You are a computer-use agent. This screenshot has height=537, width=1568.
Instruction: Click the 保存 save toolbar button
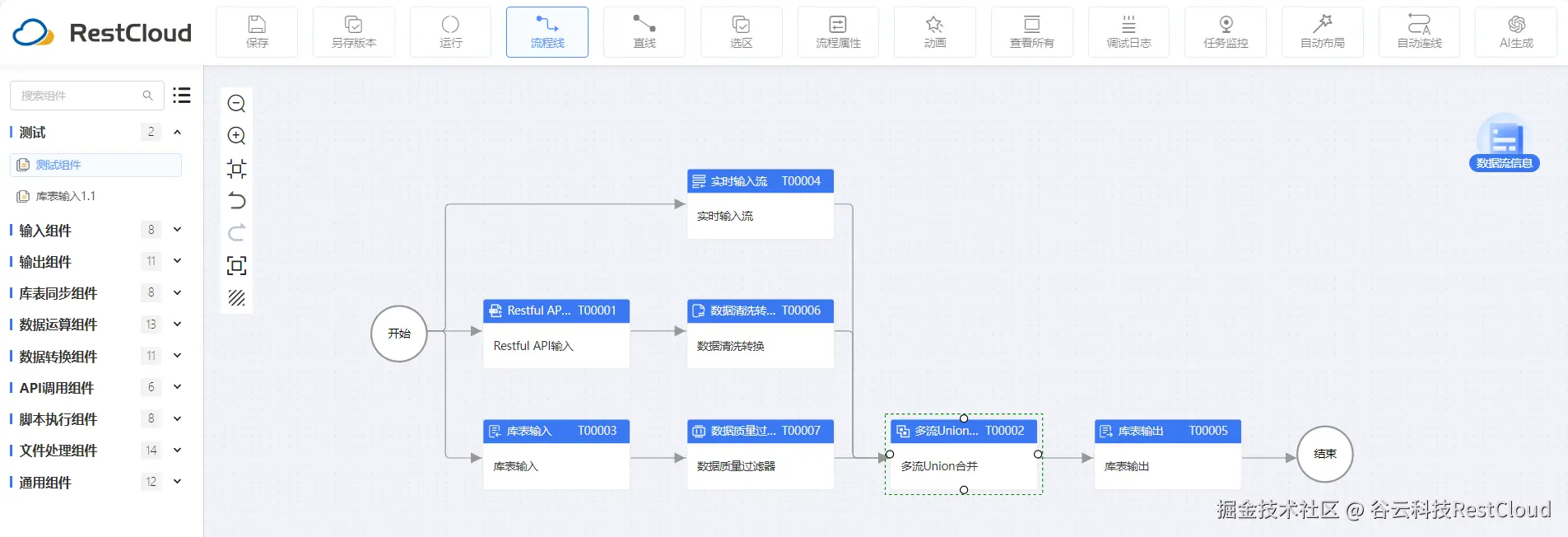(x=257, y=32)
